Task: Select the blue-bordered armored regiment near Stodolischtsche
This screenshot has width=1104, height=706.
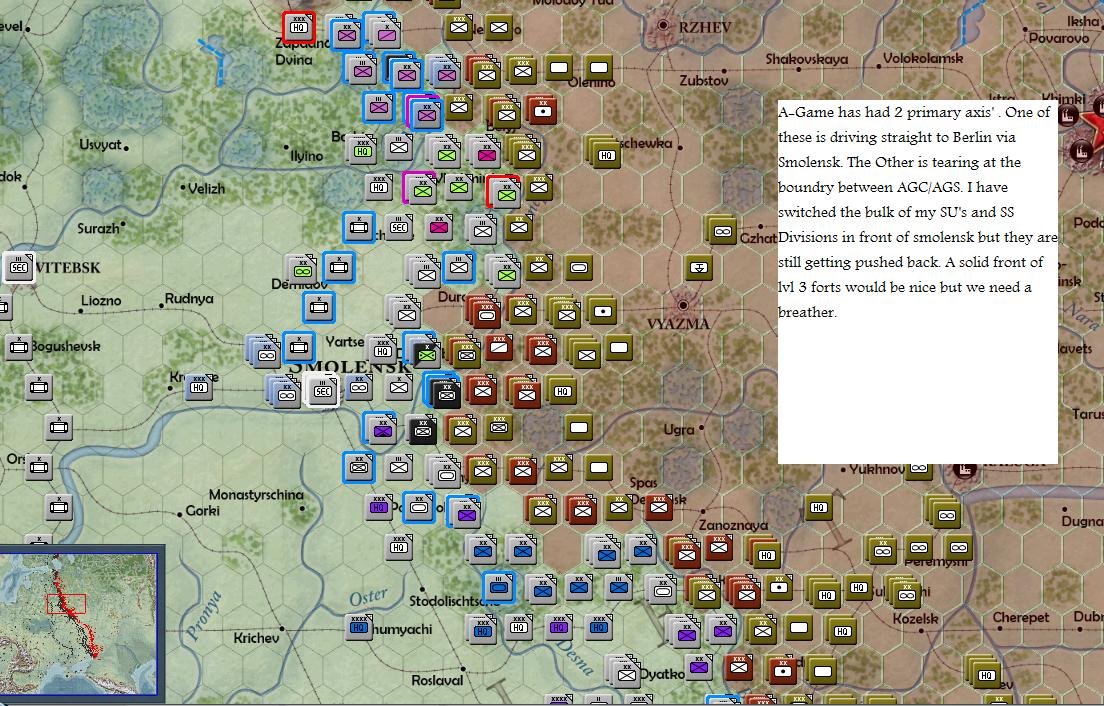Action: pos(499,587)
